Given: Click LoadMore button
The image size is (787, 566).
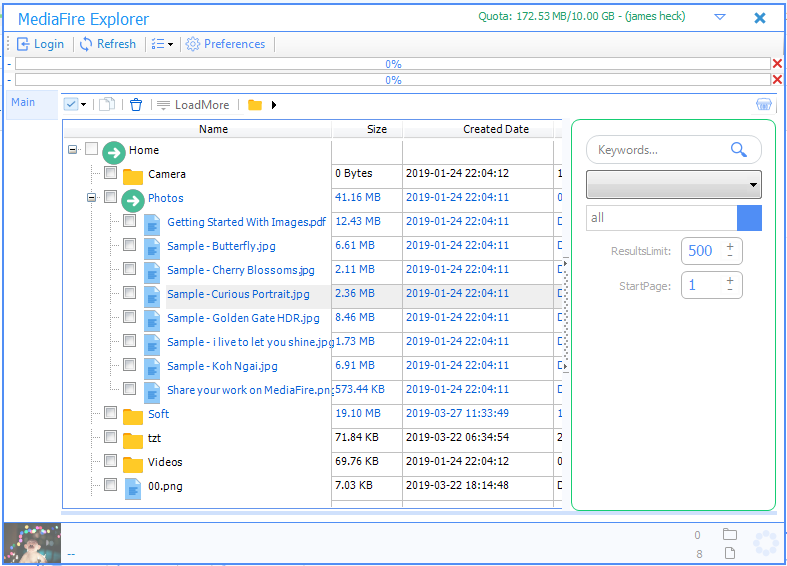Looking at the screenshot, I should 193,105.
